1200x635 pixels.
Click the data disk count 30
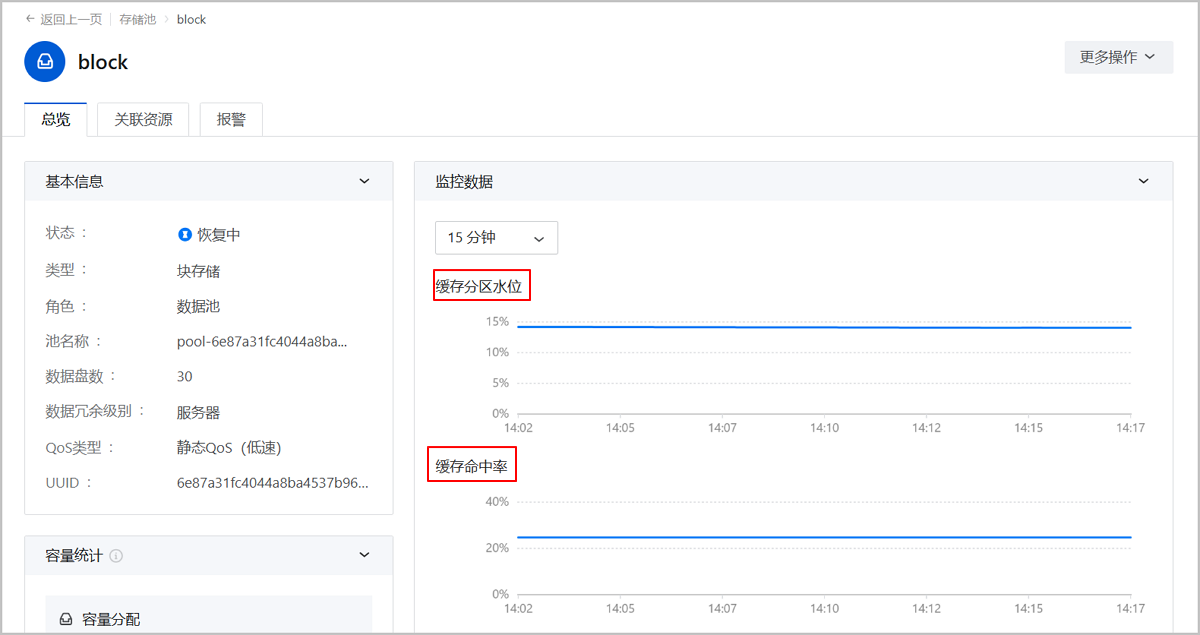click(185, 376)
